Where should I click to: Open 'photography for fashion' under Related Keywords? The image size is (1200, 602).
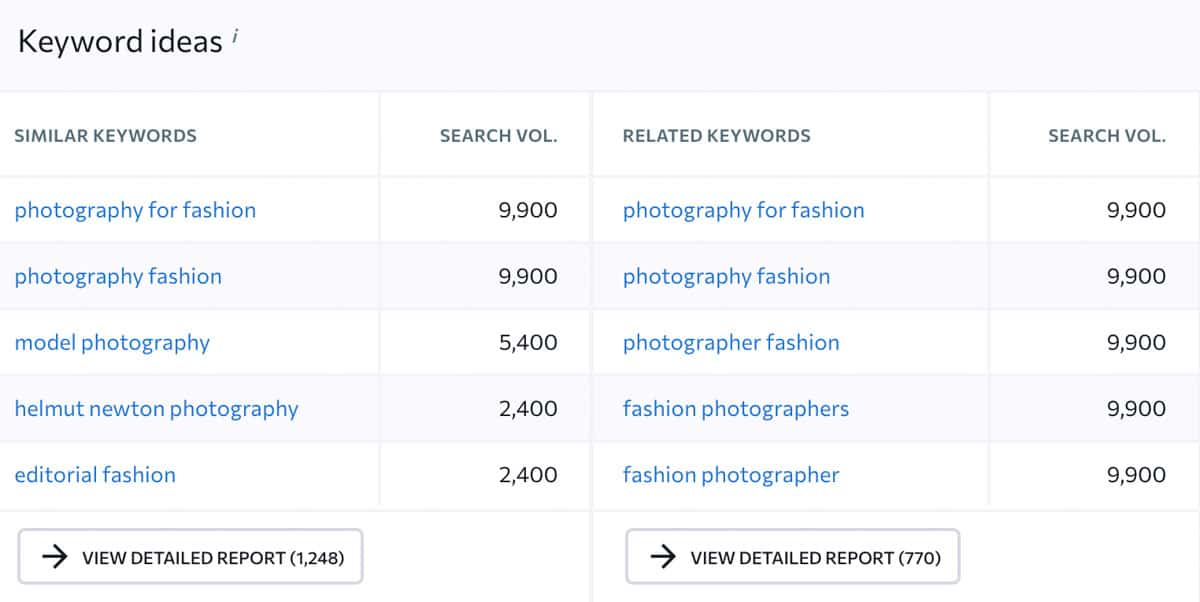point(743,210)
